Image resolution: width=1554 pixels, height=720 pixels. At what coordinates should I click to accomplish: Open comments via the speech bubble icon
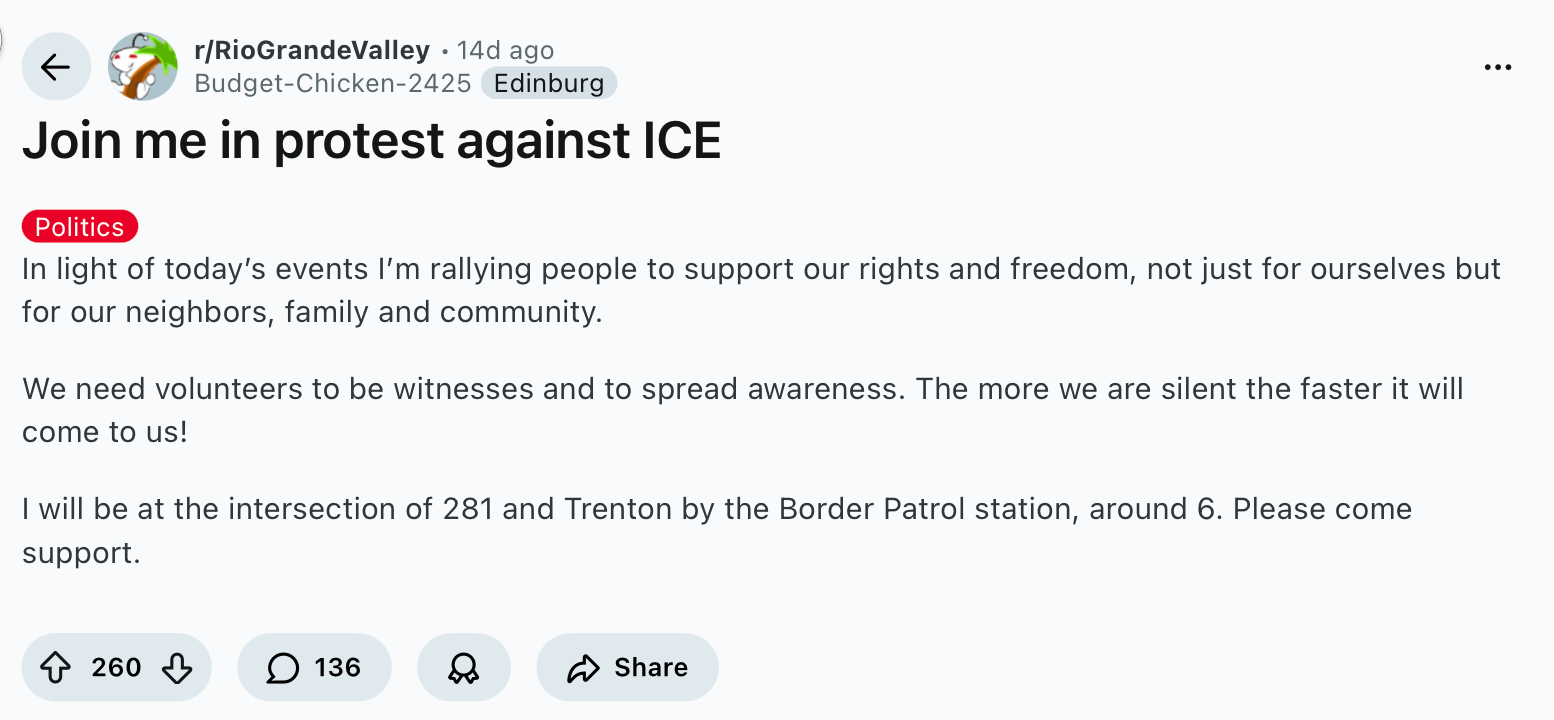click(x=283, y=667)
